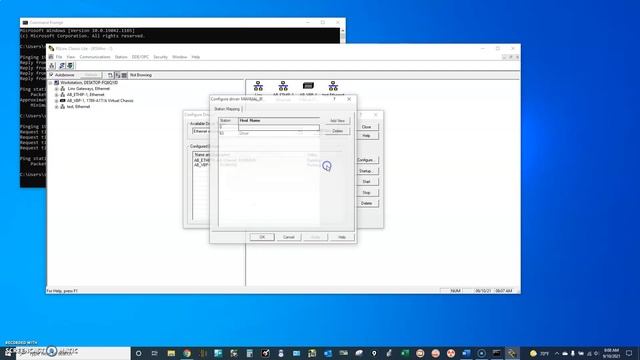Open the Help menu in menu bar

(196, 57)
